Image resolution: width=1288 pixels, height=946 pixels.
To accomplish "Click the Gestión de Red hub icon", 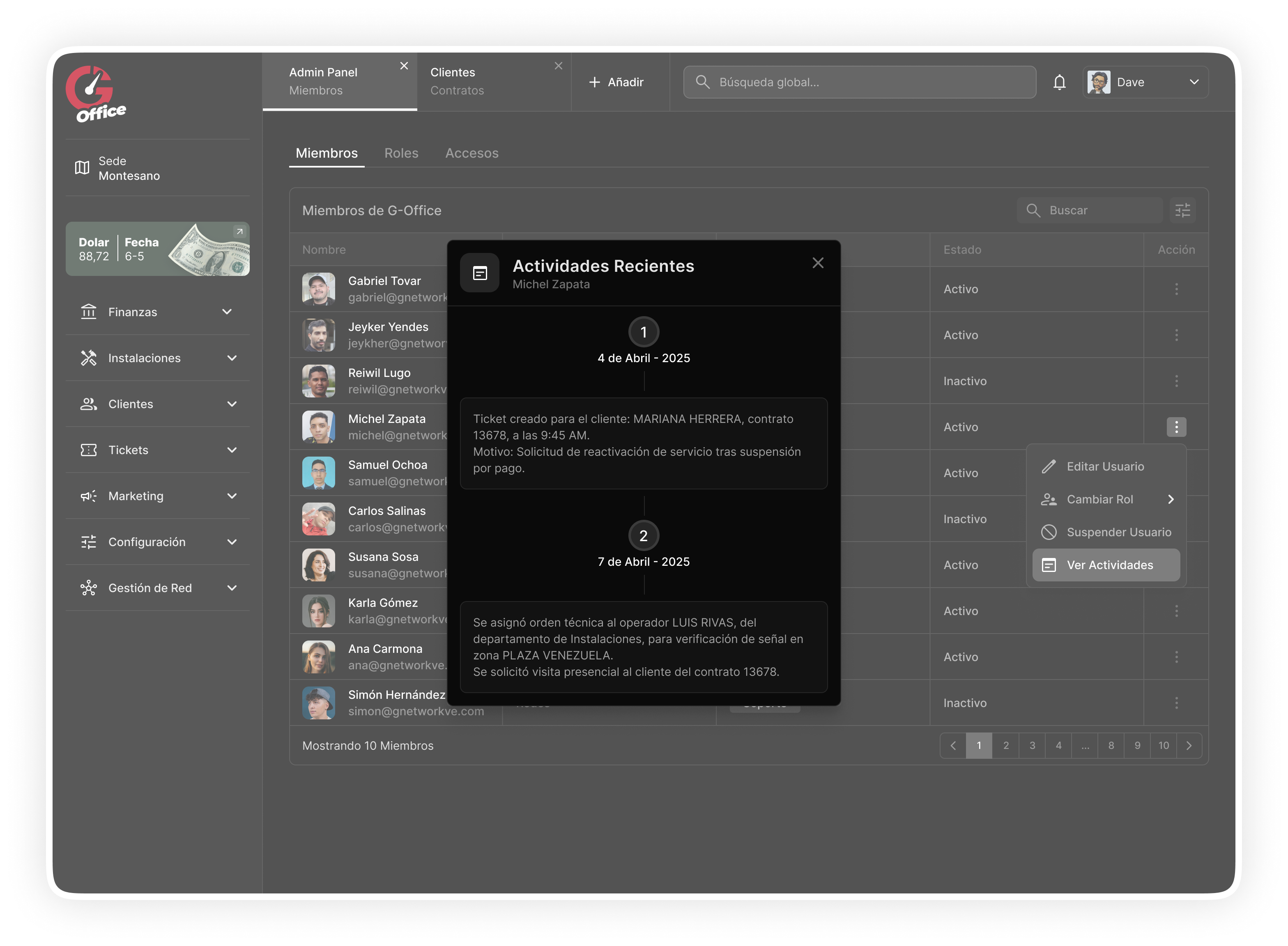I will [89, 588].
